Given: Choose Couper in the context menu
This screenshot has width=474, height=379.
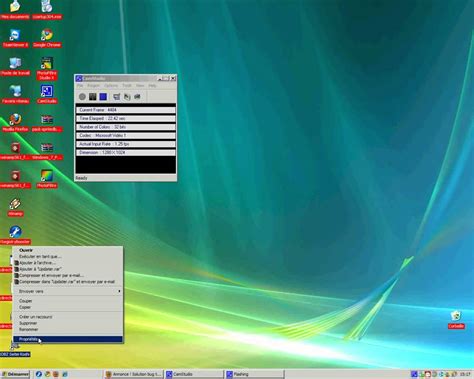Looking at the screenshot, I should 68,301.
